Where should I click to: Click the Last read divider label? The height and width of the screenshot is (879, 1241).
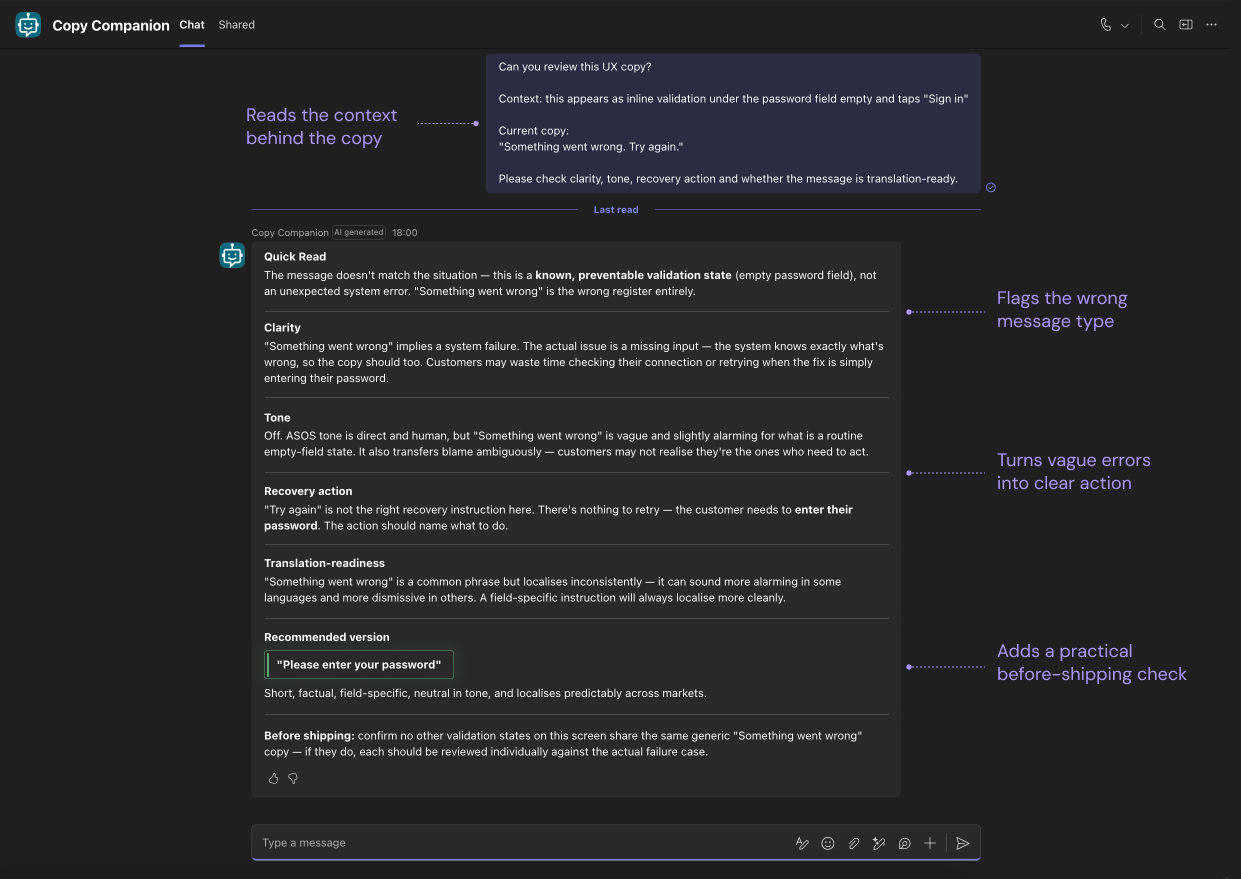point(616,210)
